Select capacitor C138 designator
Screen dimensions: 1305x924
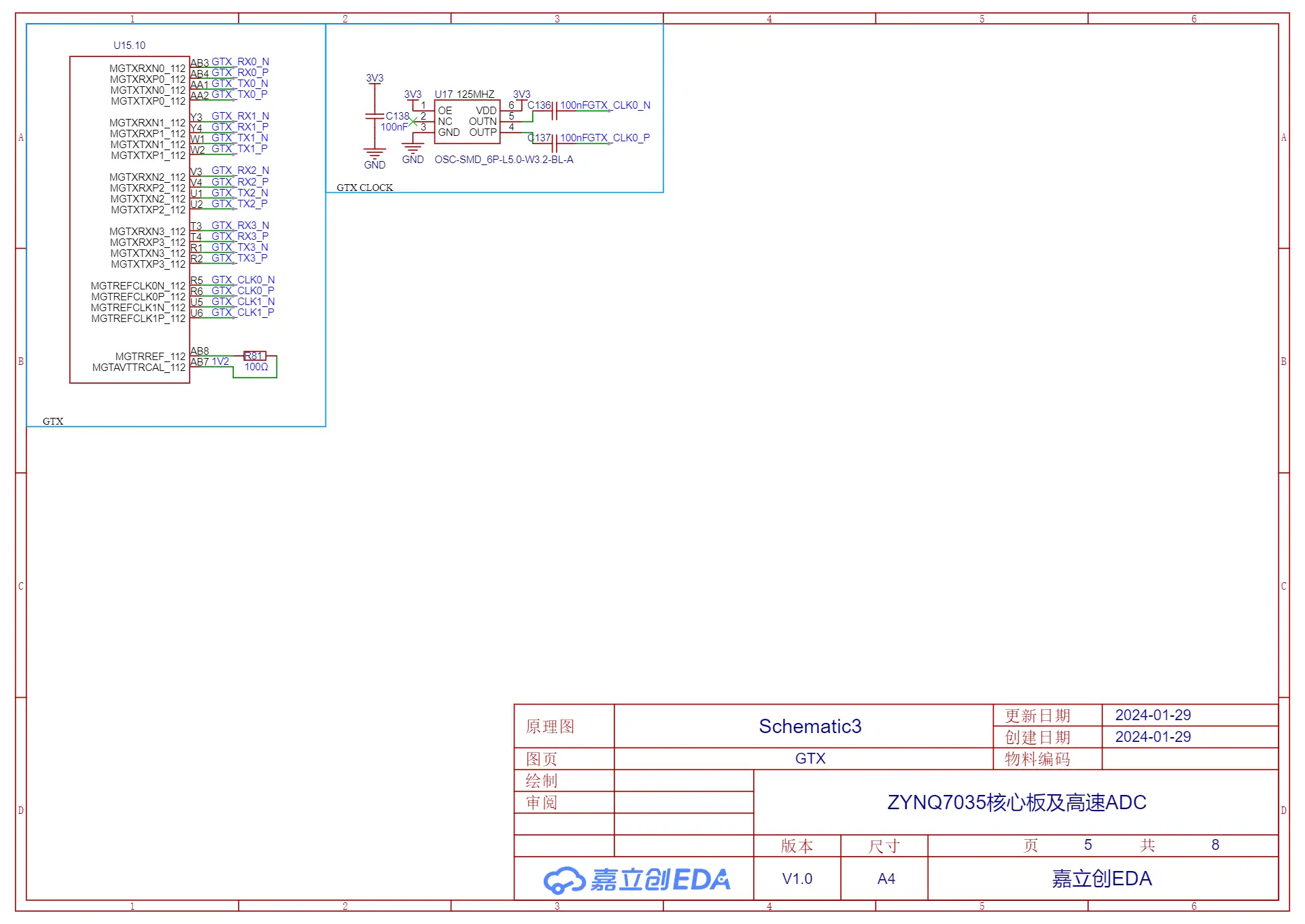coord(398,116)
